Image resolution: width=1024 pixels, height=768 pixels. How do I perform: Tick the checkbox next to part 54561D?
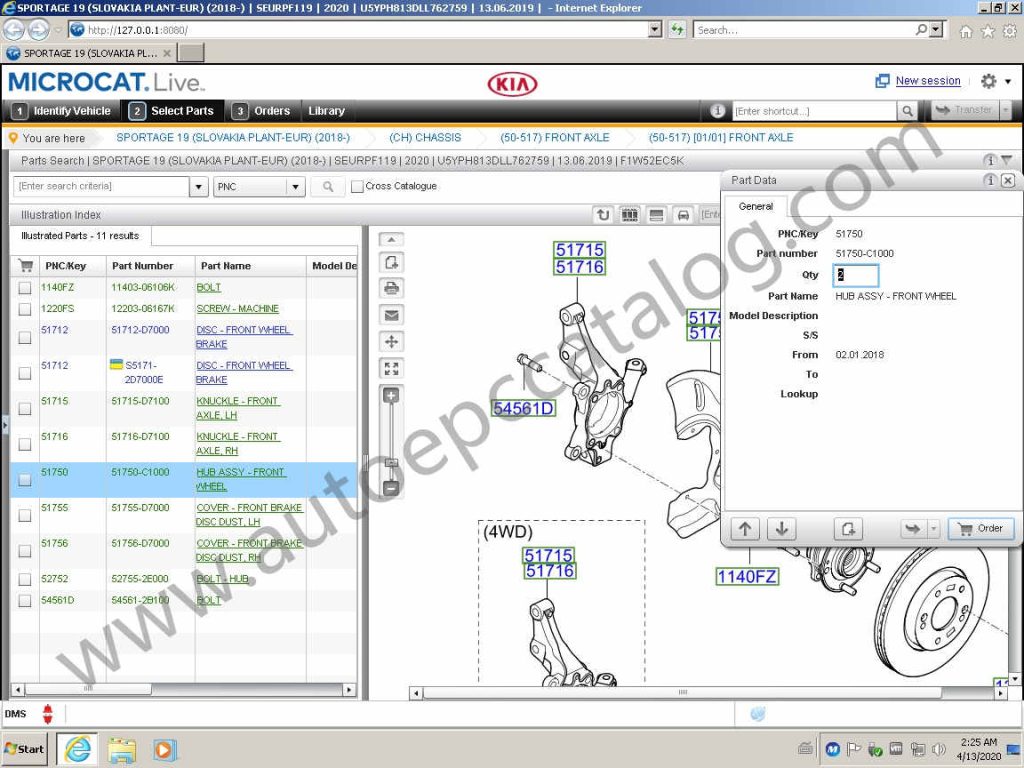click(24, 601)
